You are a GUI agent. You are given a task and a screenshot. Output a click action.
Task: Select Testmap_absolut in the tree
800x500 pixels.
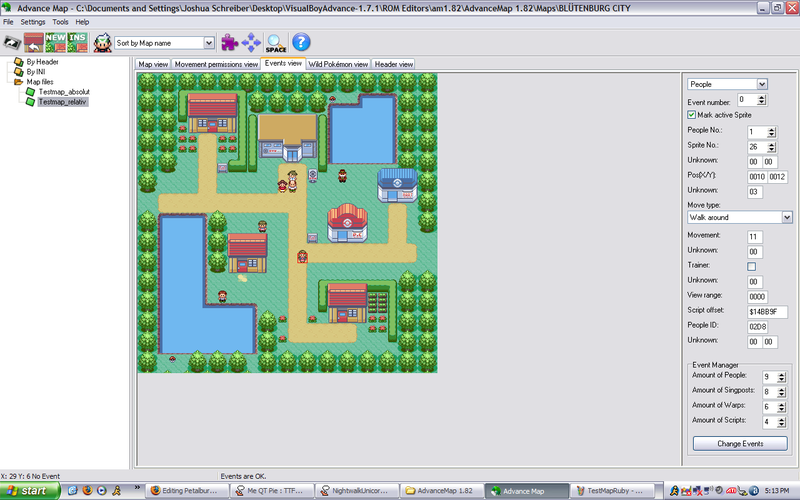64,92
